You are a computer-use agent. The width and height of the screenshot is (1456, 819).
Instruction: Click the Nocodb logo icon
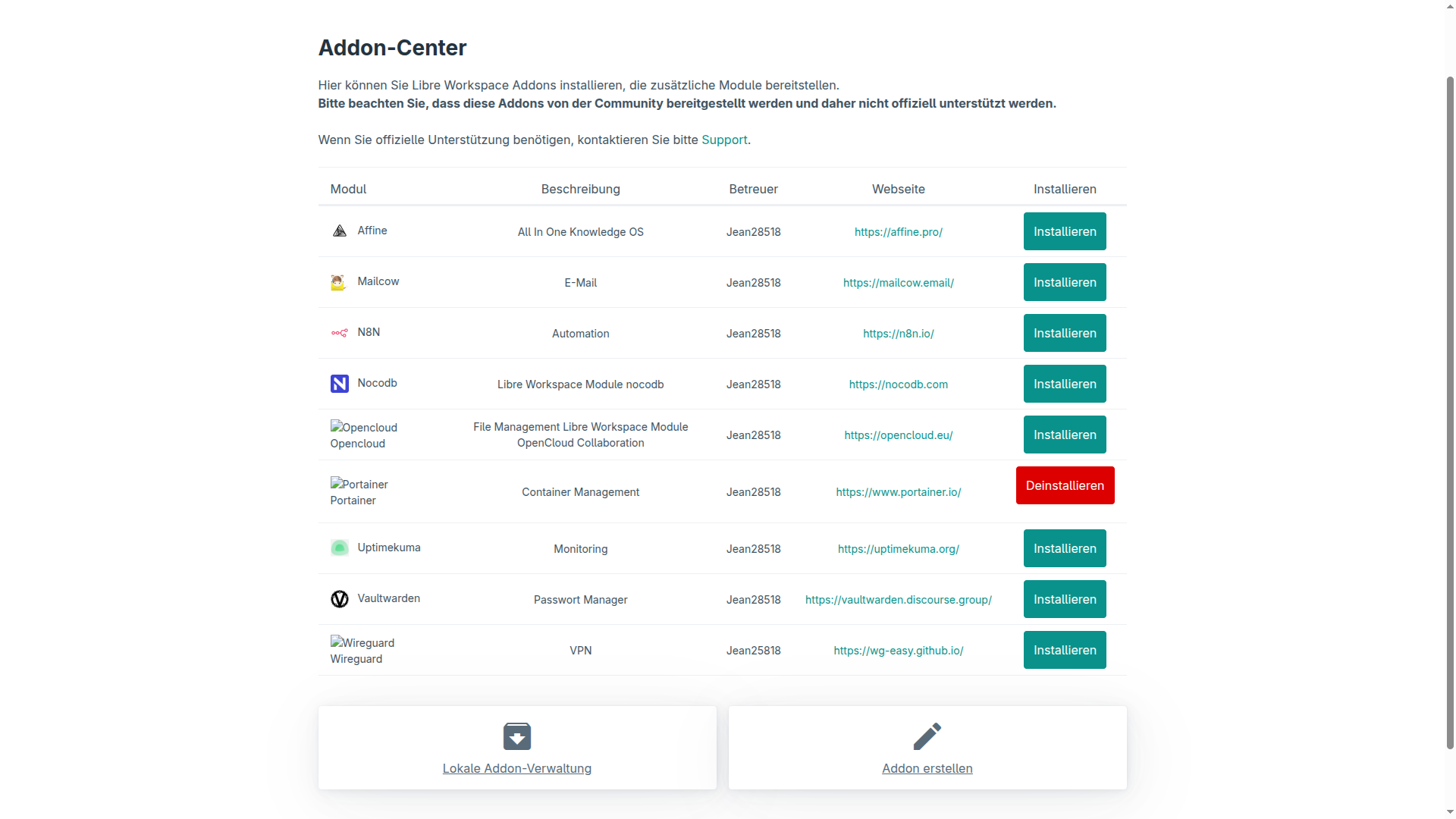click(339, 384)
